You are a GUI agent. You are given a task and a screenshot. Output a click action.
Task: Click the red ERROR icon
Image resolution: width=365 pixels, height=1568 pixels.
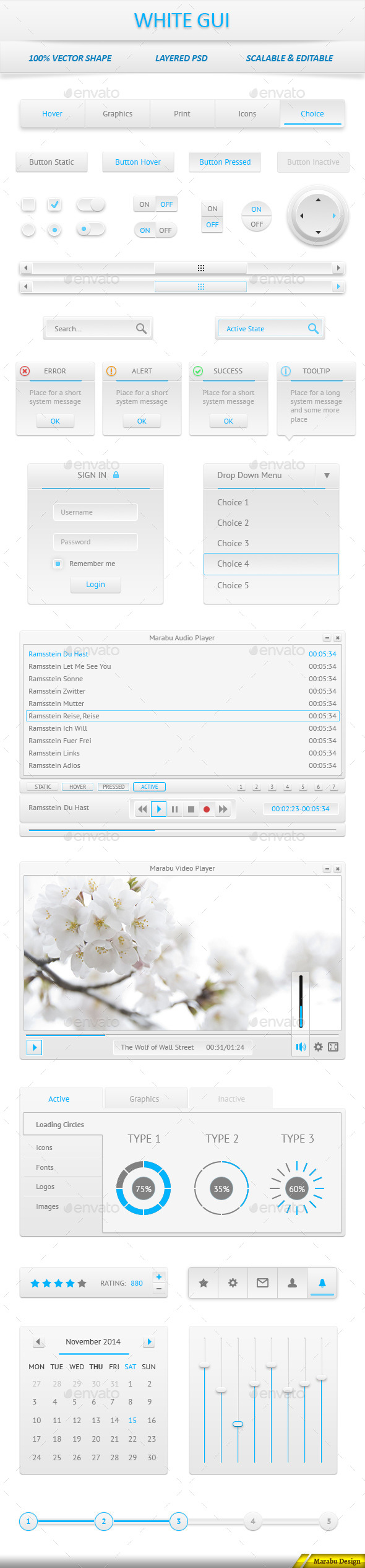[25, 371]
